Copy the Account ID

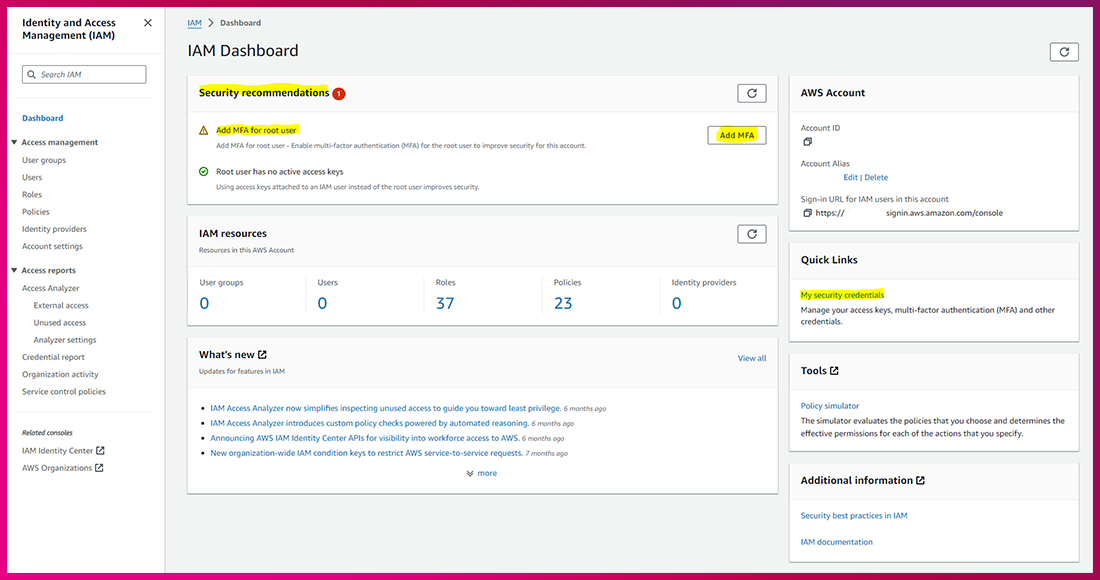[808, 142]
